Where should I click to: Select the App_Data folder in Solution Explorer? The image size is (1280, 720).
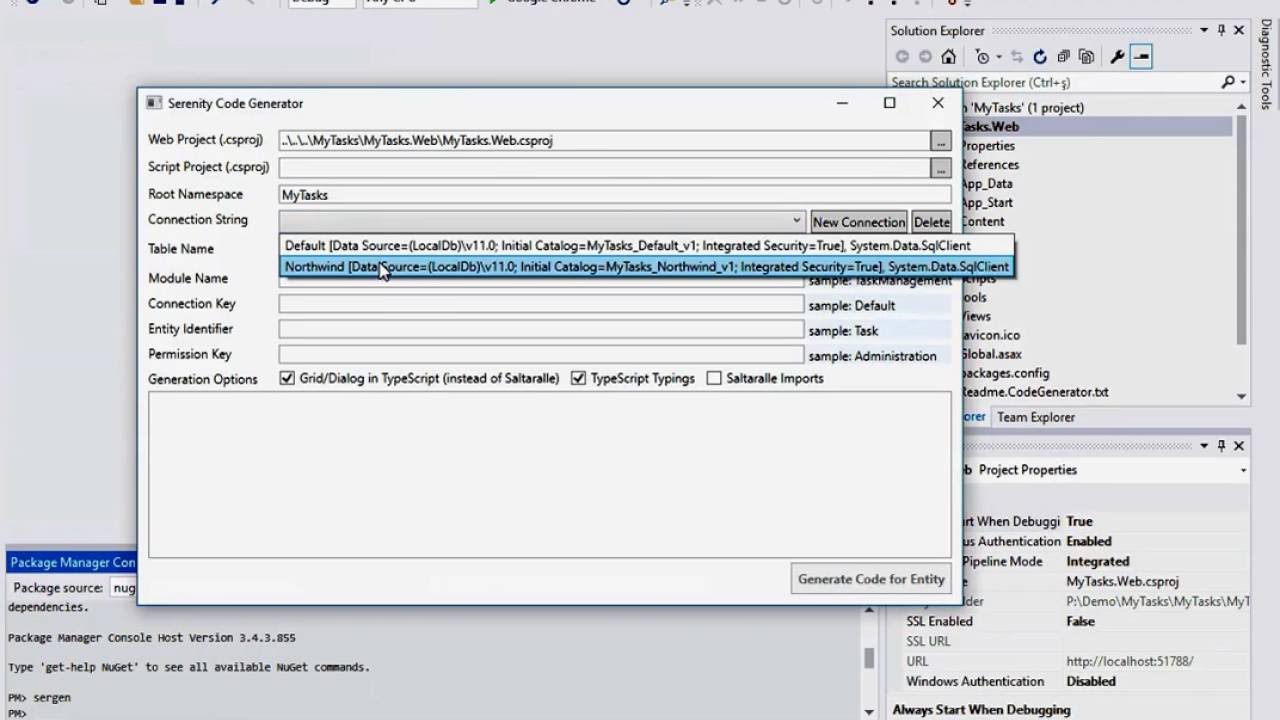click(x=987, y=184)
